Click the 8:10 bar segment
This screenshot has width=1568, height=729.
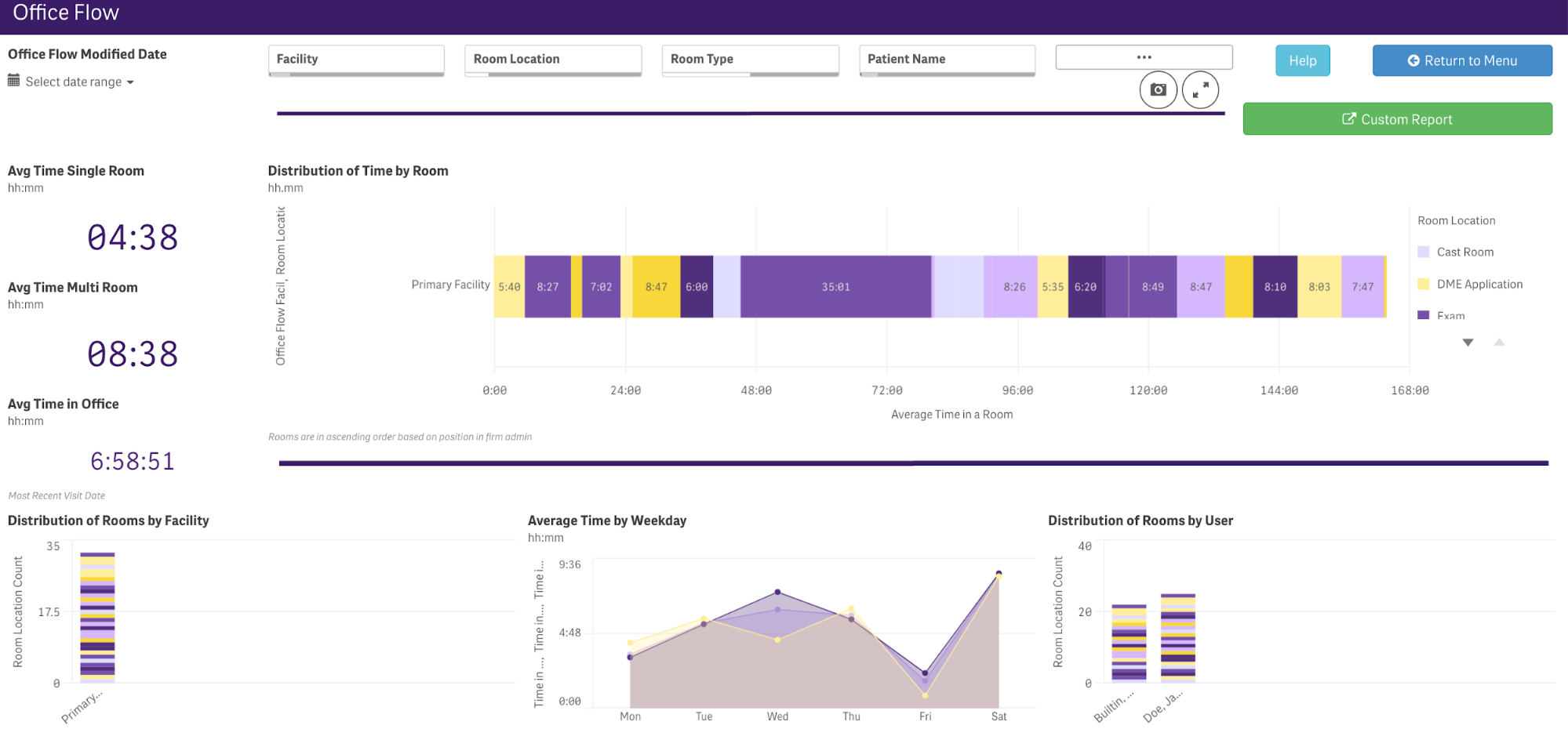(1275, 287)
